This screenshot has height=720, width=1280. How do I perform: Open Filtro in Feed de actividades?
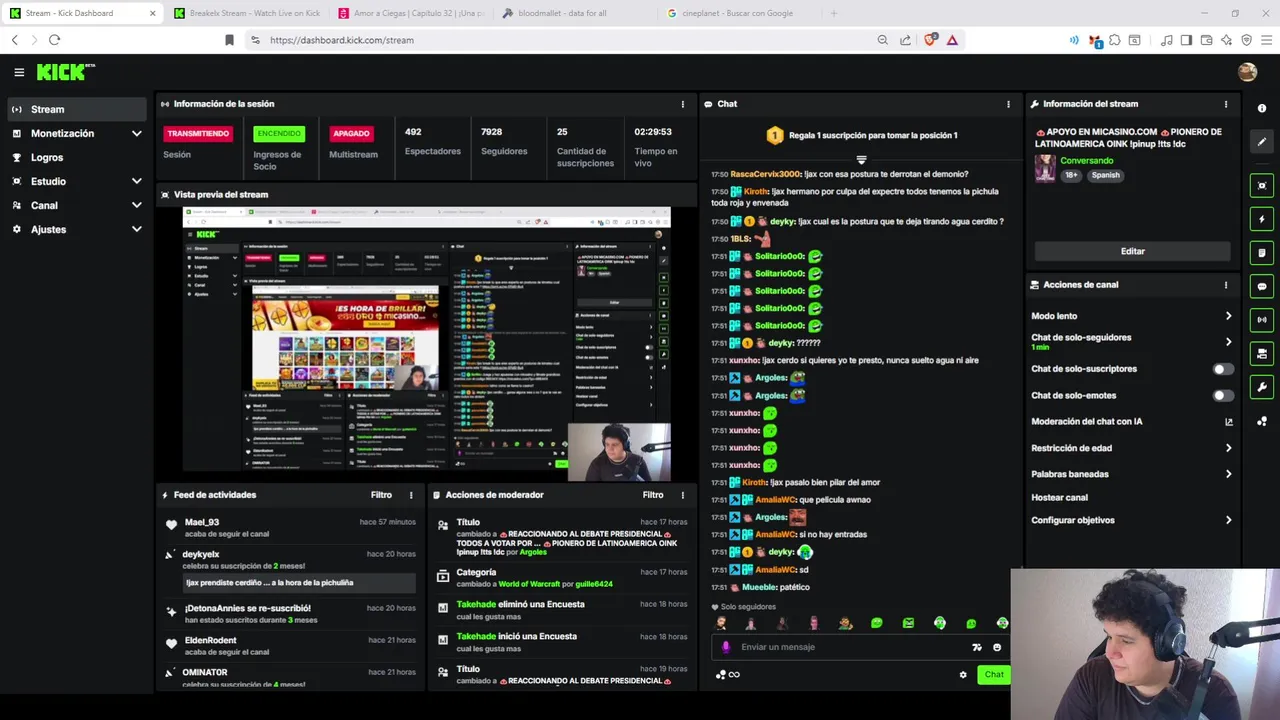tap(381, 495)
